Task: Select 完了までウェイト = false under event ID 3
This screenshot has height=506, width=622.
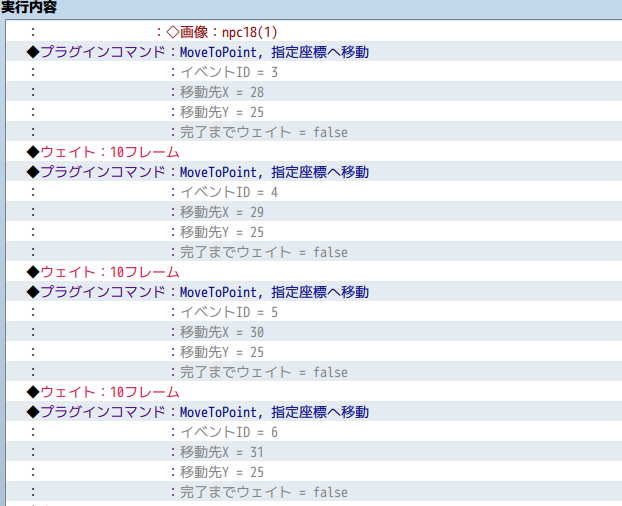Action: [x=314, y=132]
